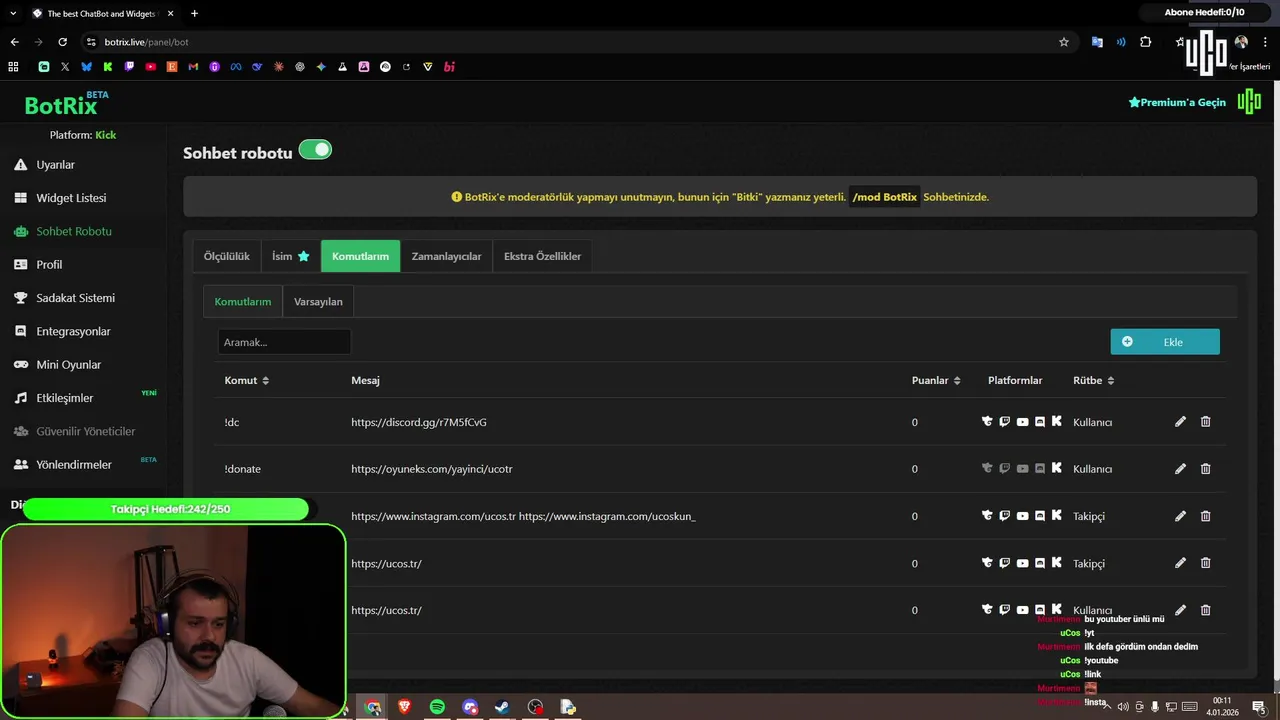Open Profil in the sidebar

pyautogui.click(x=49, y=265)
